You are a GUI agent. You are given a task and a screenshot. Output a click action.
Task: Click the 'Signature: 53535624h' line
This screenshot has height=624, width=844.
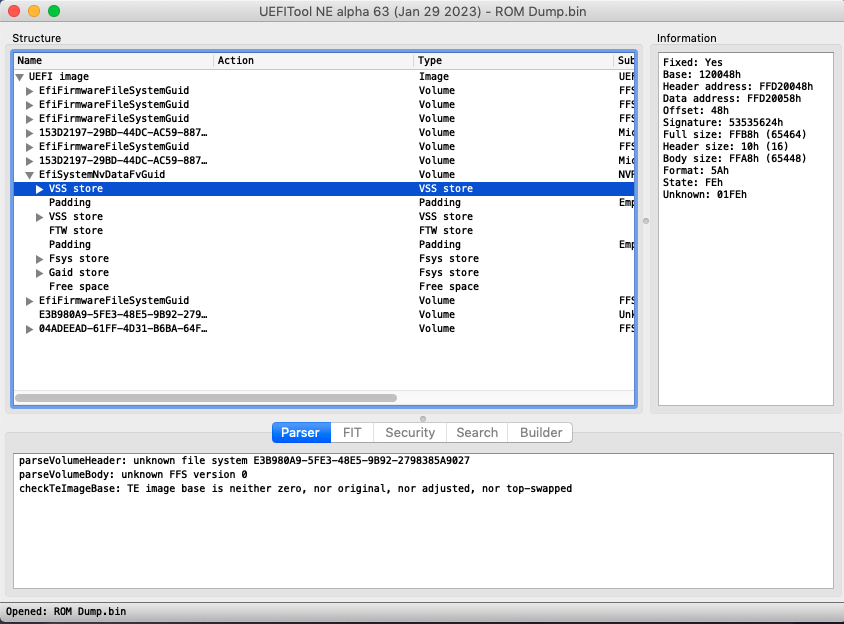click(723, 122)
